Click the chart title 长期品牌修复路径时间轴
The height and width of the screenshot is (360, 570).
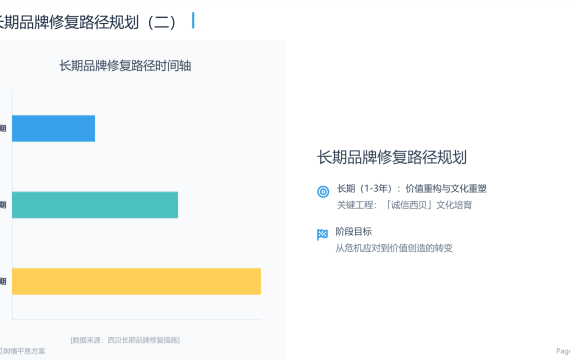125,66
